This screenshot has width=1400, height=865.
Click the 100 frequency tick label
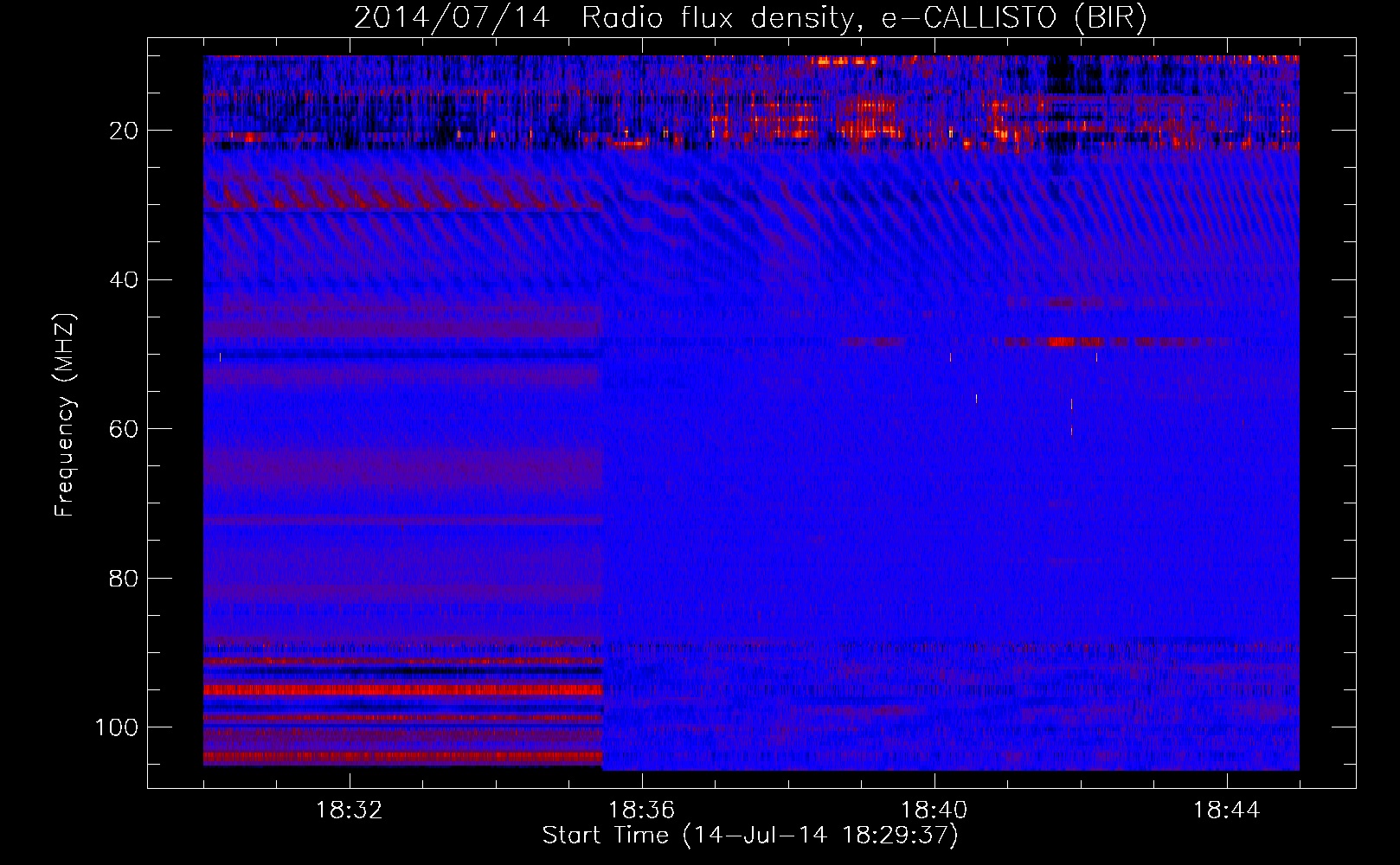(x=117, y=727)
